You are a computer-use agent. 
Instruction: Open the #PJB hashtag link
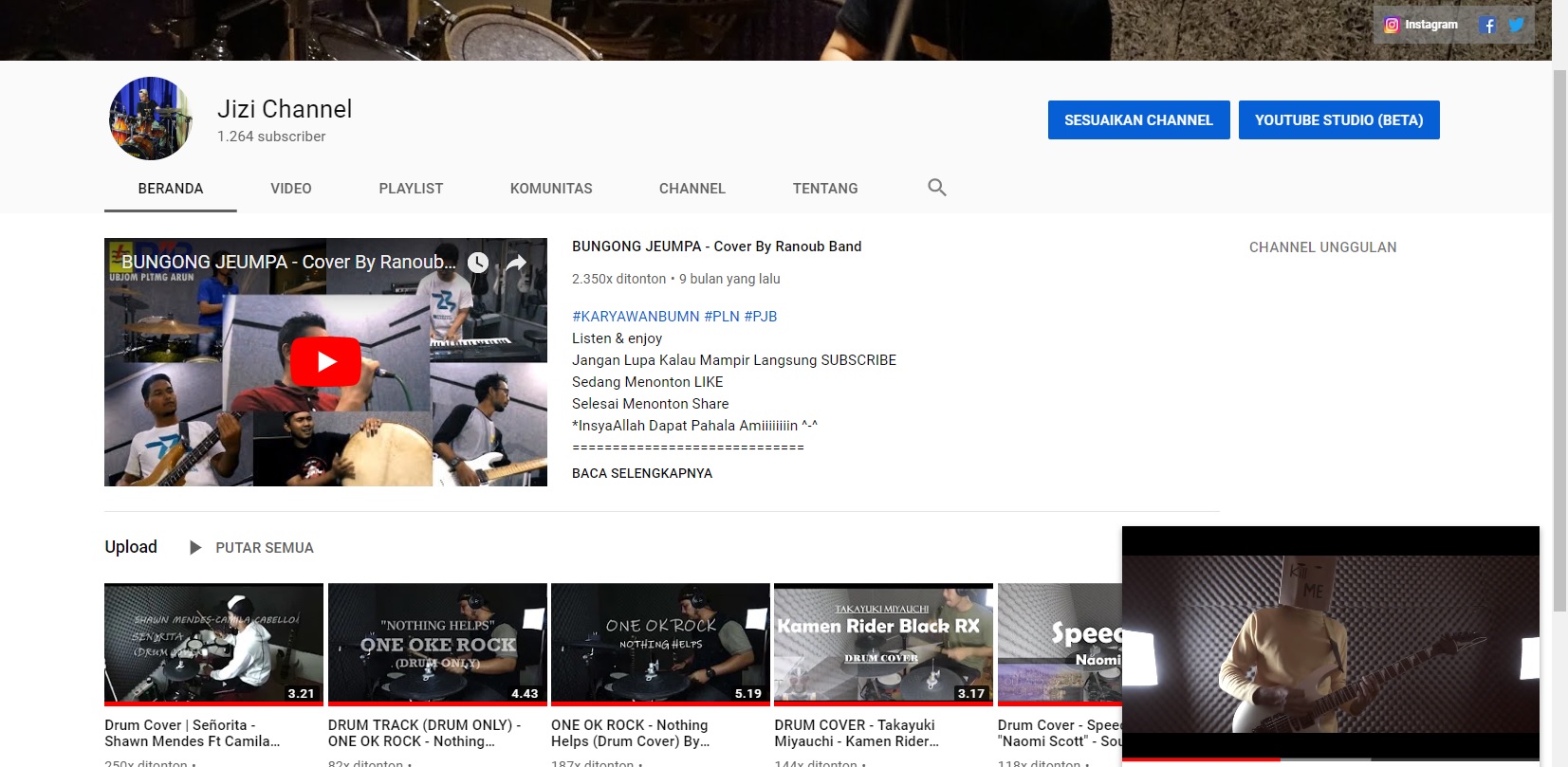pos(761,317)
